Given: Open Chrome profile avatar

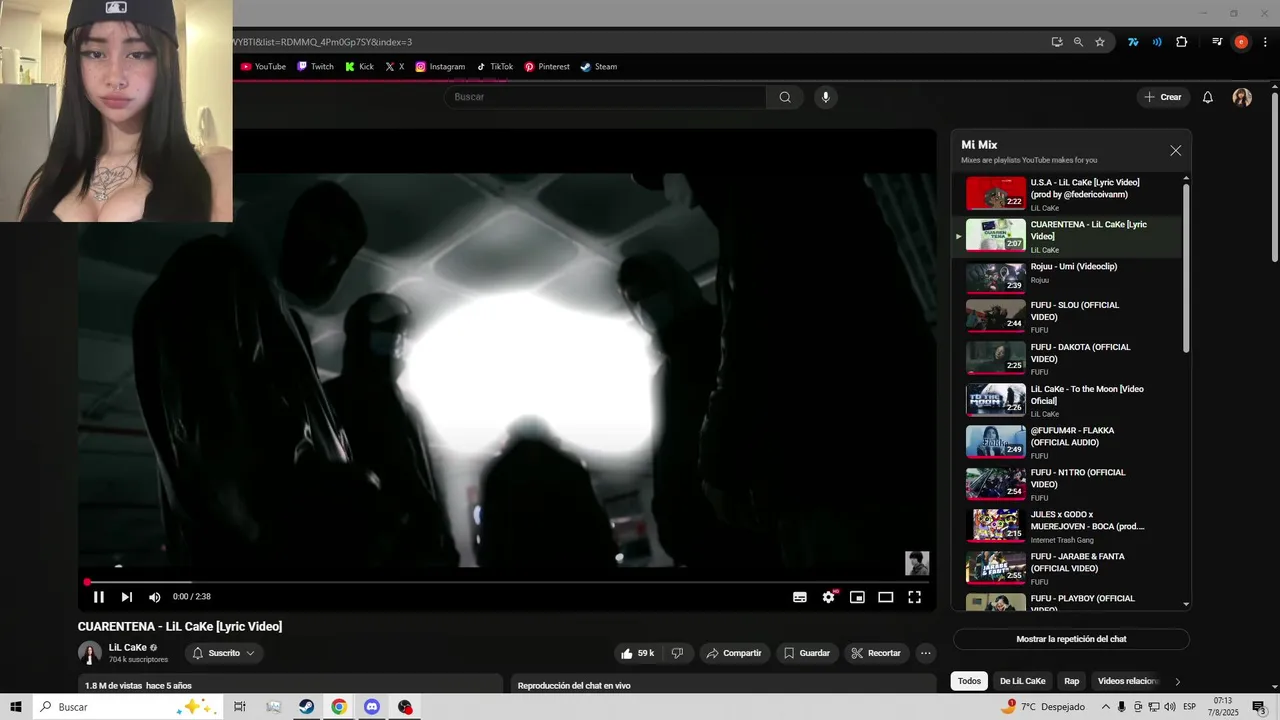Looking at the screenshot, I should coord(1241,42).
